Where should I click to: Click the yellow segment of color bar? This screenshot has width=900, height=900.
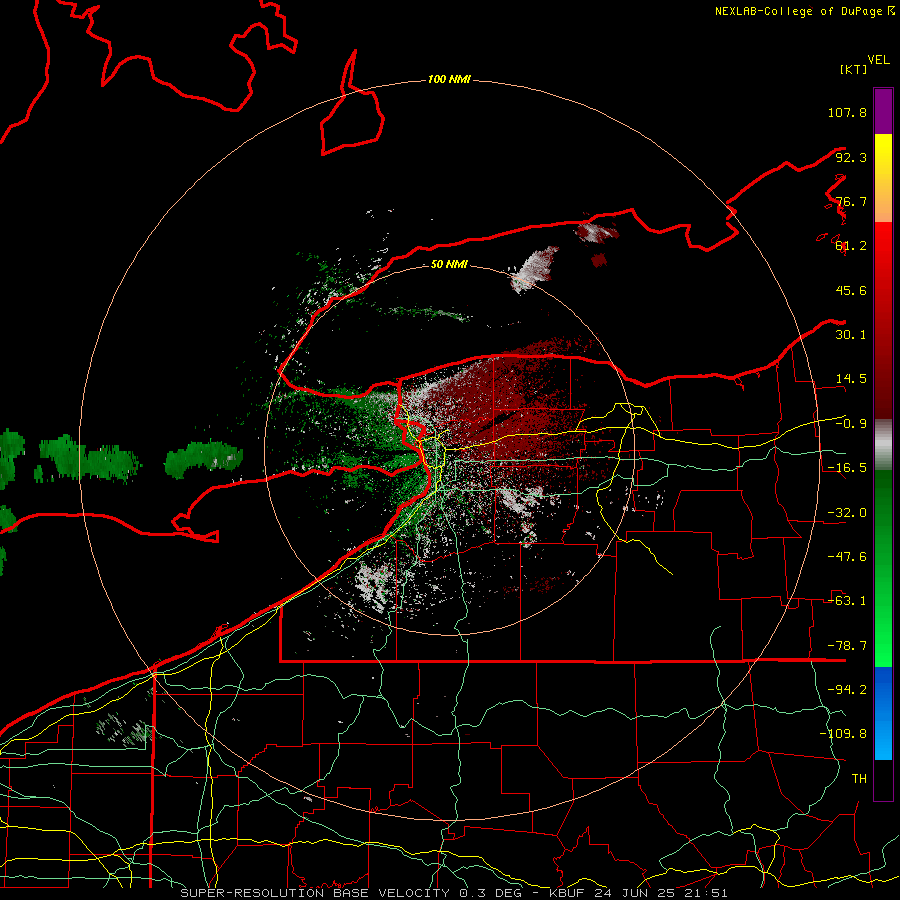pyautogui.click(x=883, y=178)
